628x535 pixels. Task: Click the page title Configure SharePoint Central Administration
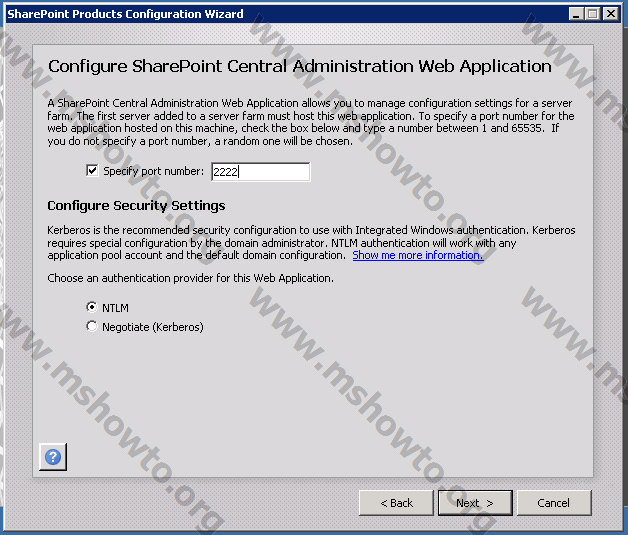coord(300,66)
